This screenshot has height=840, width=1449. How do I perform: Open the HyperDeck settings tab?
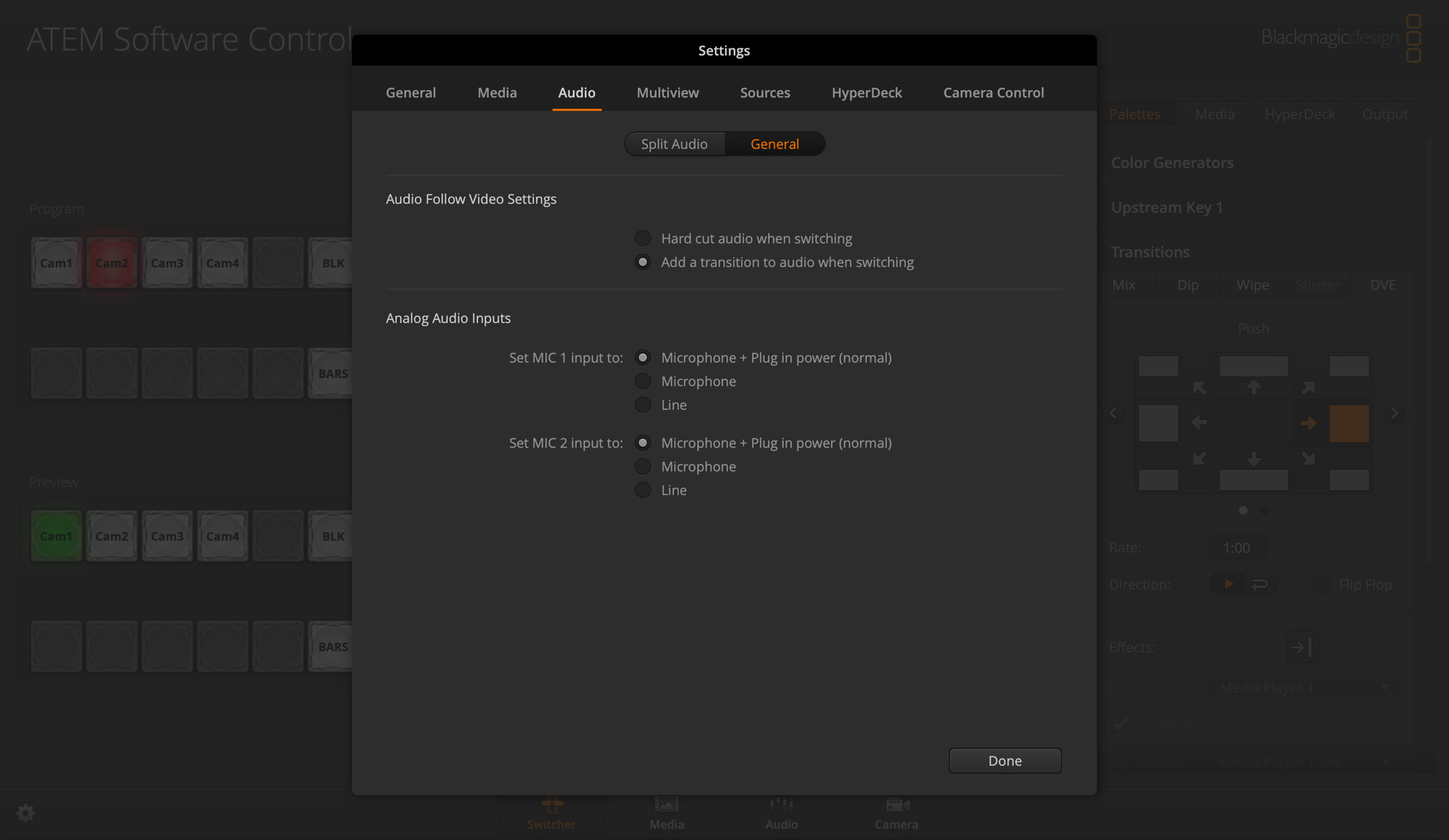tap(867, 93)
